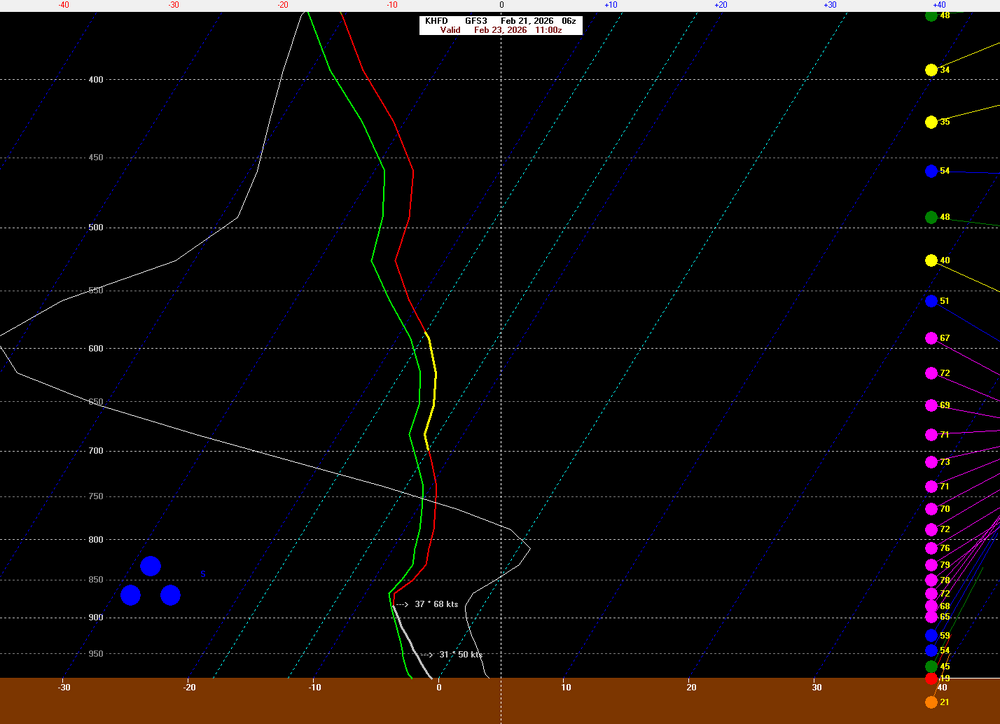Image resolution: width=1000 pixels, height=724 pixels.
Task: Click the magenta wind marker labeled 79
Action: click(931, 565)
